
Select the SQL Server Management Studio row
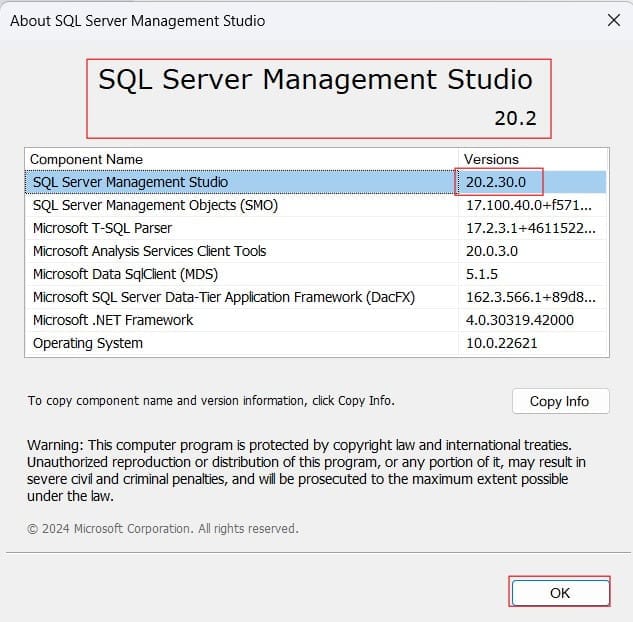click(x=316, y=182)
